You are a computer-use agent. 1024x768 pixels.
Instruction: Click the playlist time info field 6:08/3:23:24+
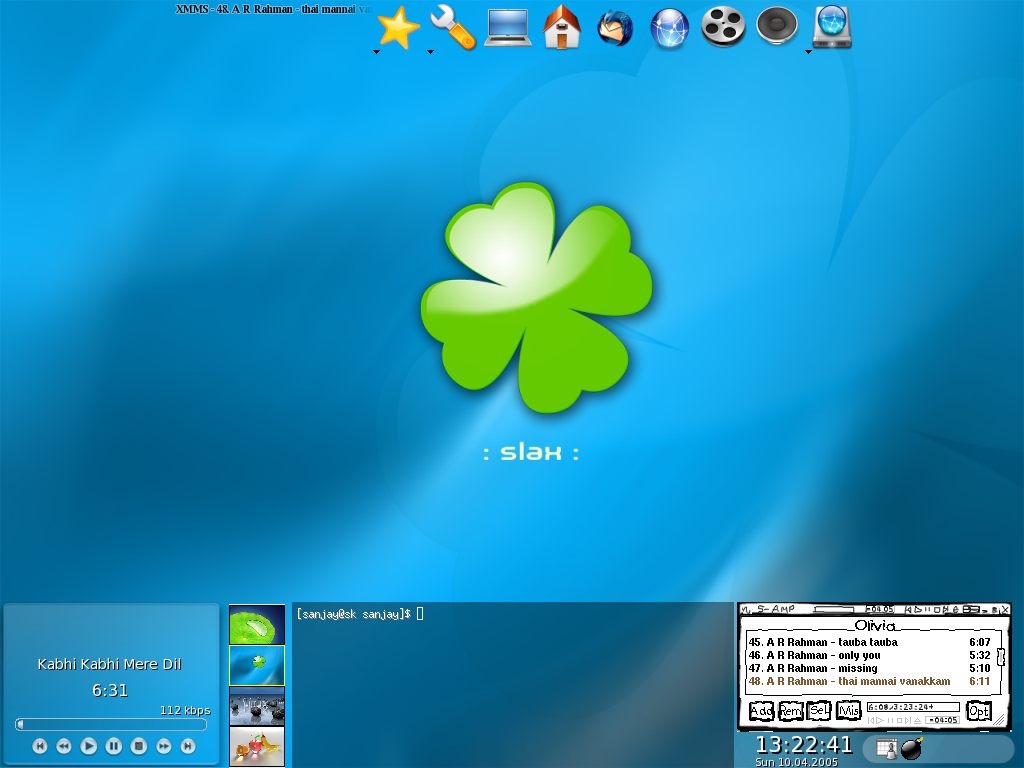[913, 707]
